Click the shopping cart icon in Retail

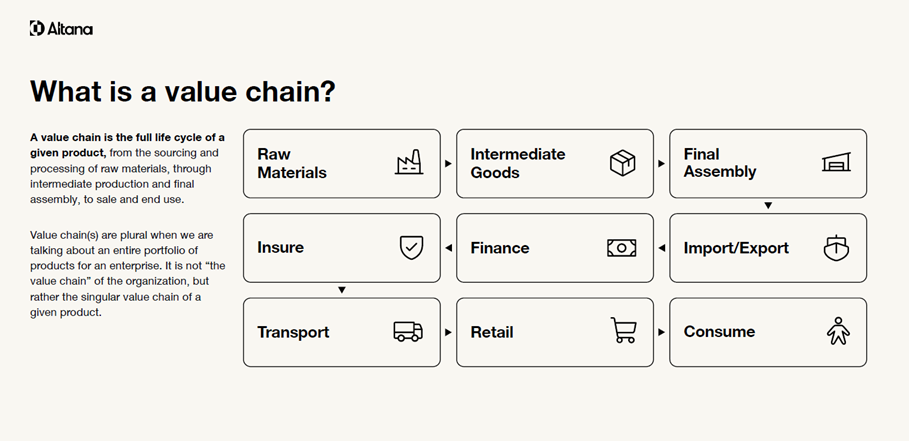pos(624,330)
